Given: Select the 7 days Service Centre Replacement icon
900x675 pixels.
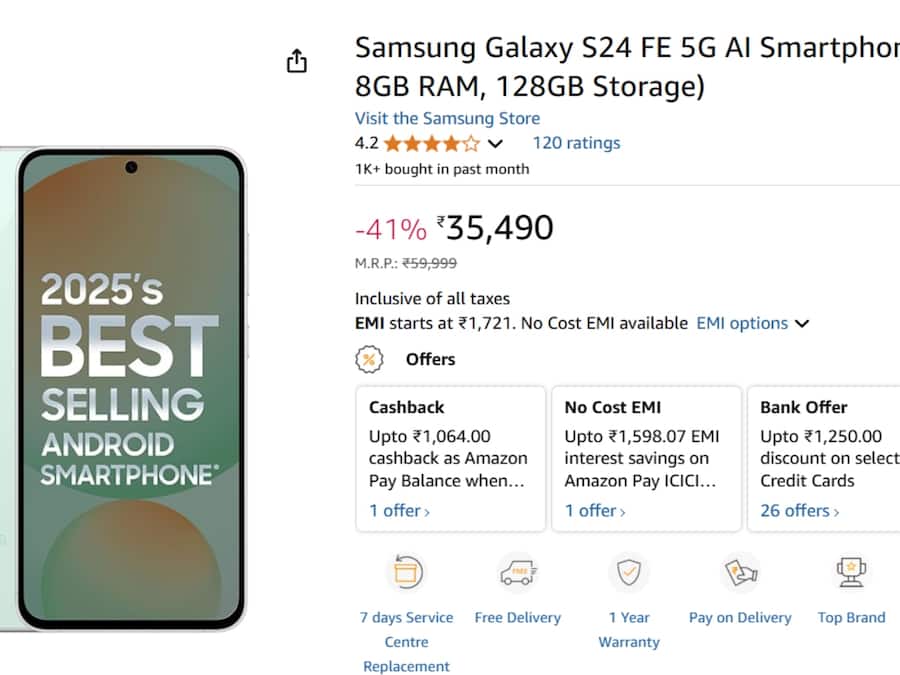Looking at the screenshot, I should tap(406, 572).
